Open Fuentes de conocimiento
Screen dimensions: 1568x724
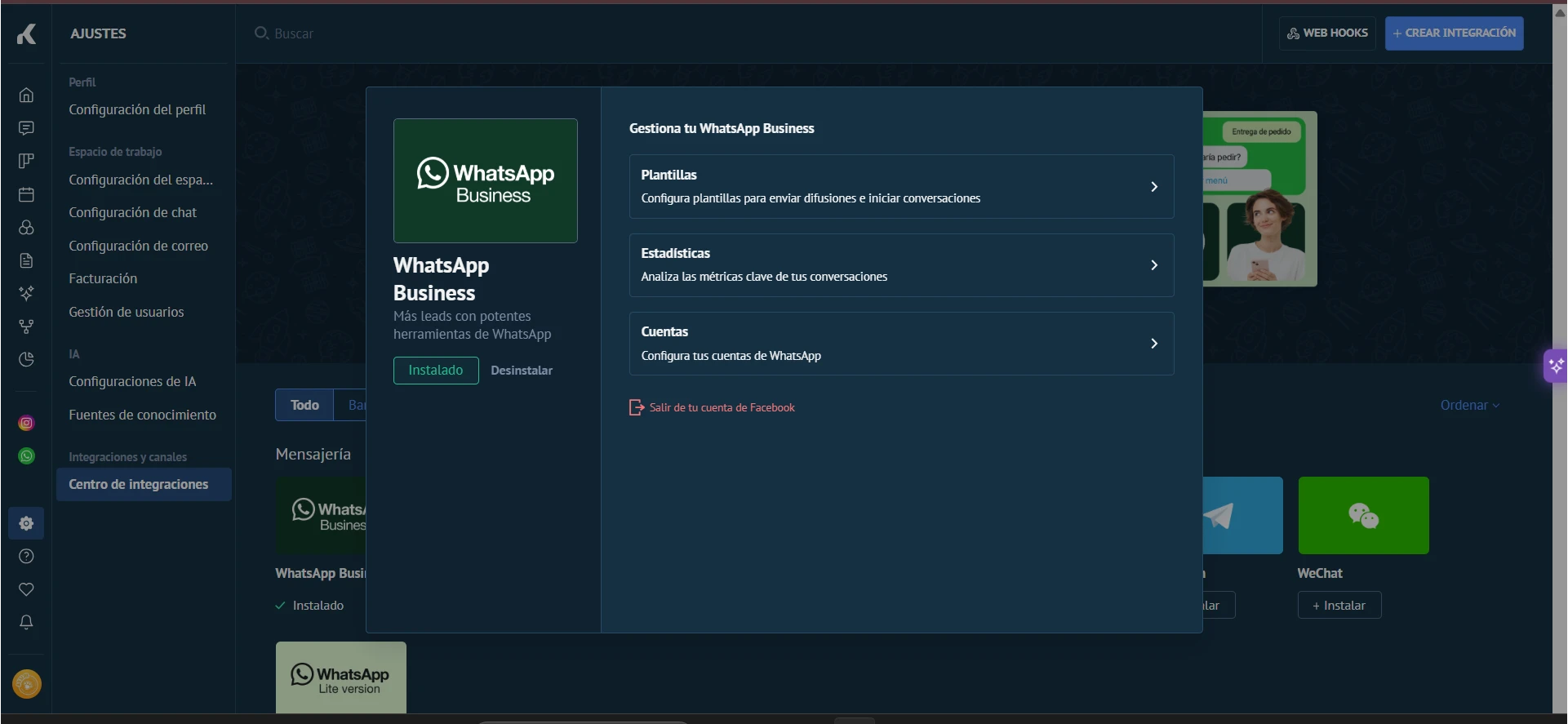click(142, 415)
